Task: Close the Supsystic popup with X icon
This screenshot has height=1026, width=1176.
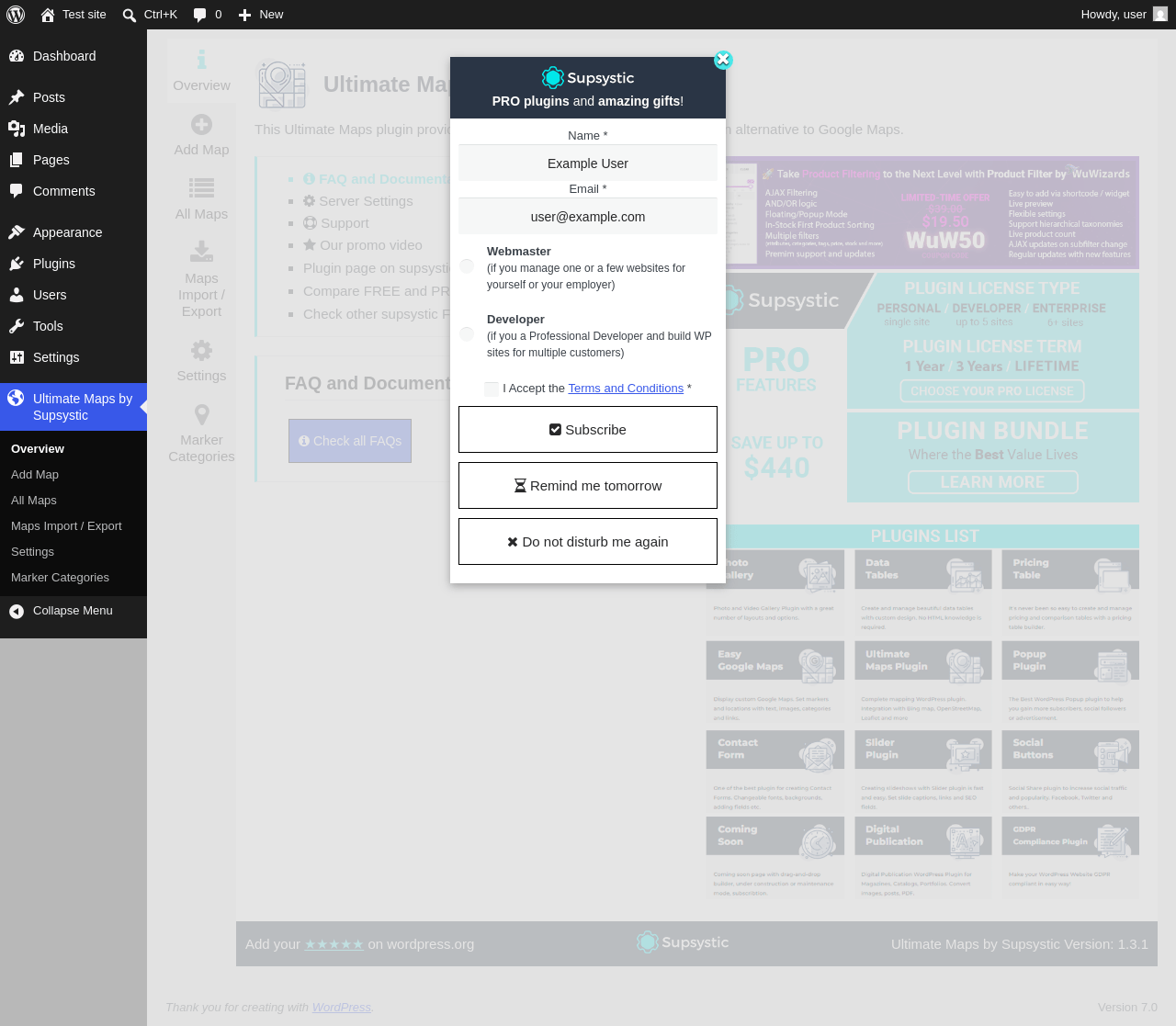Action: click(x=723, y=60)
